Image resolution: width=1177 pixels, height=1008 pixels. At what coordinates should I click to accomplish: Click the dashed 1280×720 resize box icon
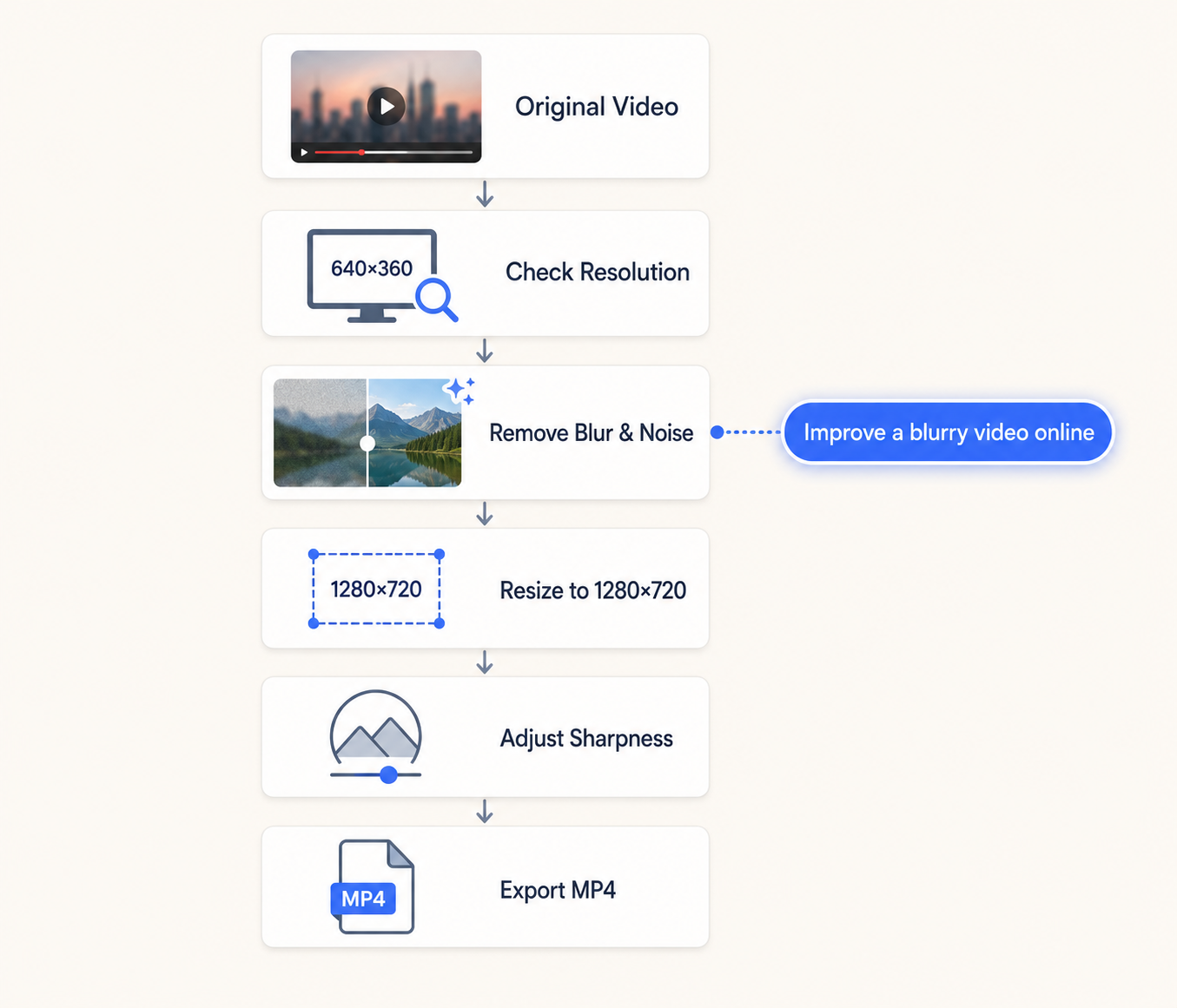pyautogui.click(x=376, y=589)
